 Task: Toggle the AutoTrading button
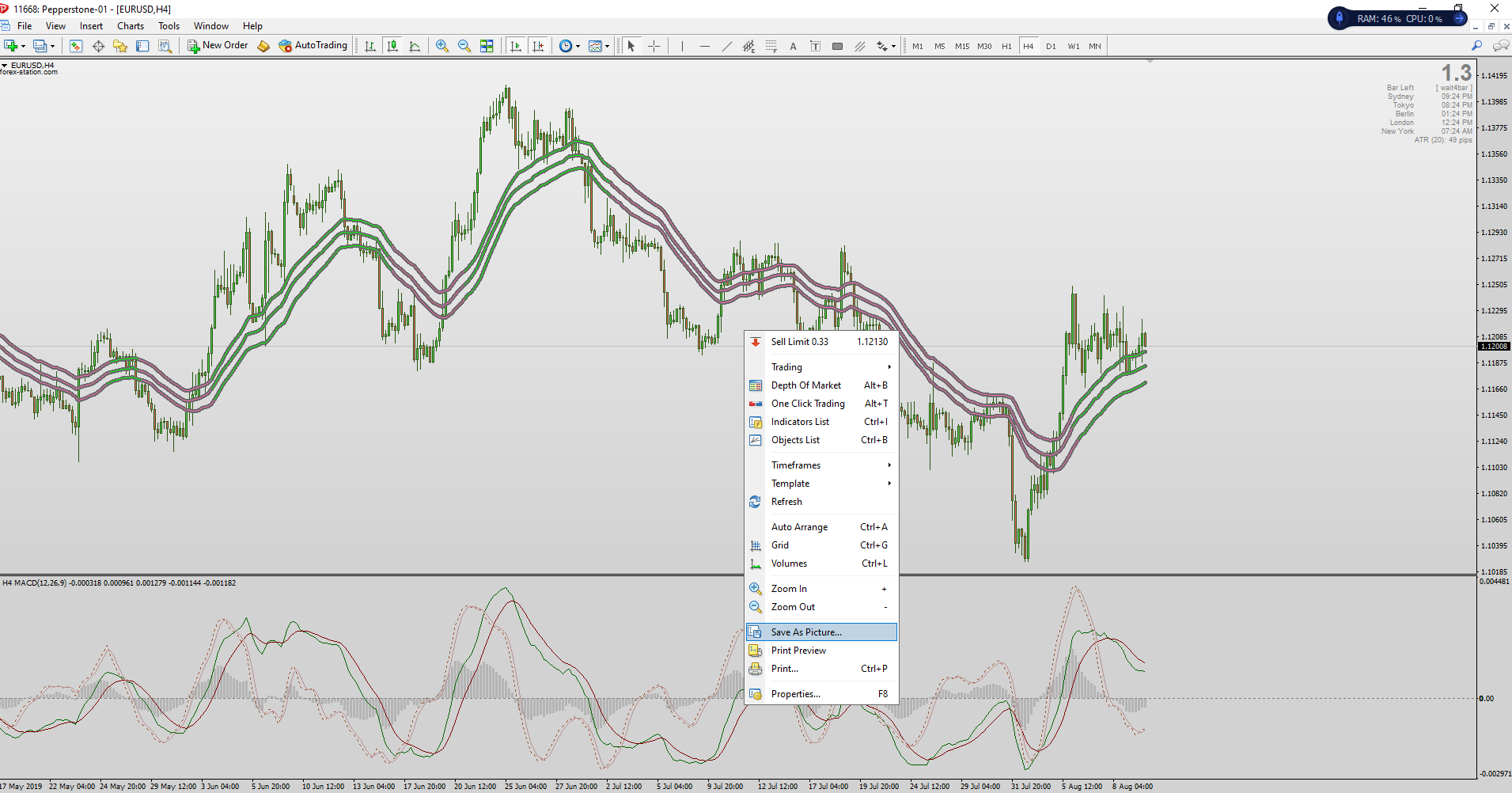[x=313, y=46]
